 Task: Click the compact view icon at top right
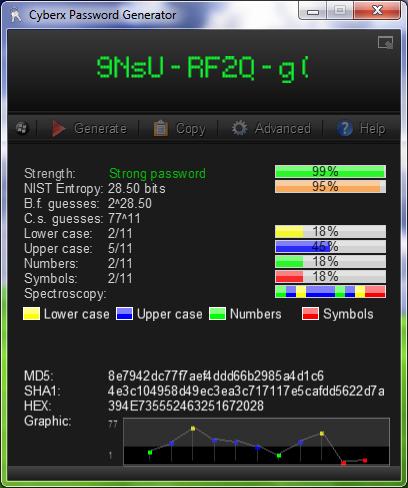click(x=385, y=43)
